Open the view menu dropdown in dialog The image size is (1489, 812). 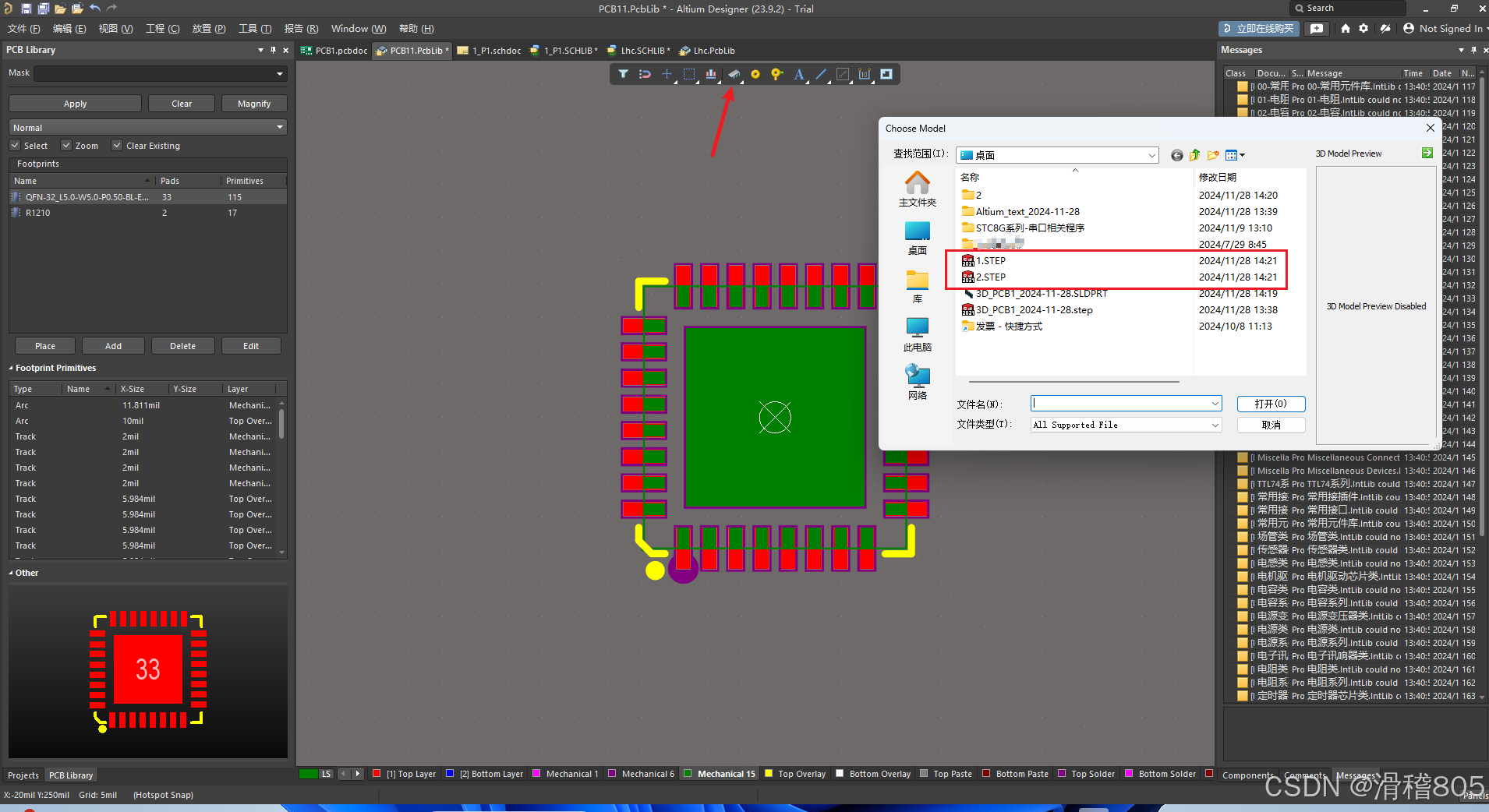pyautogui.click(x=1236, y=155)
